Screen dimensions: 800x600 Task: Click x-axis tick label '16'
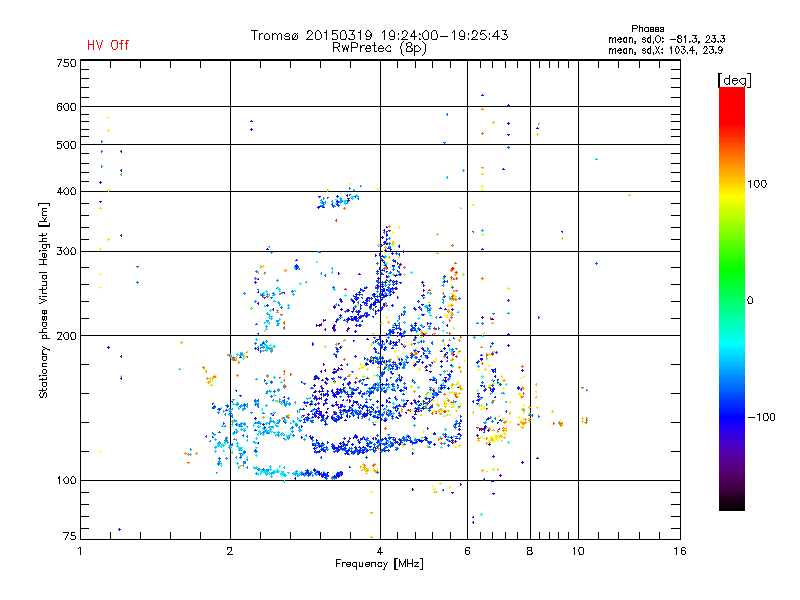[680, 551]
